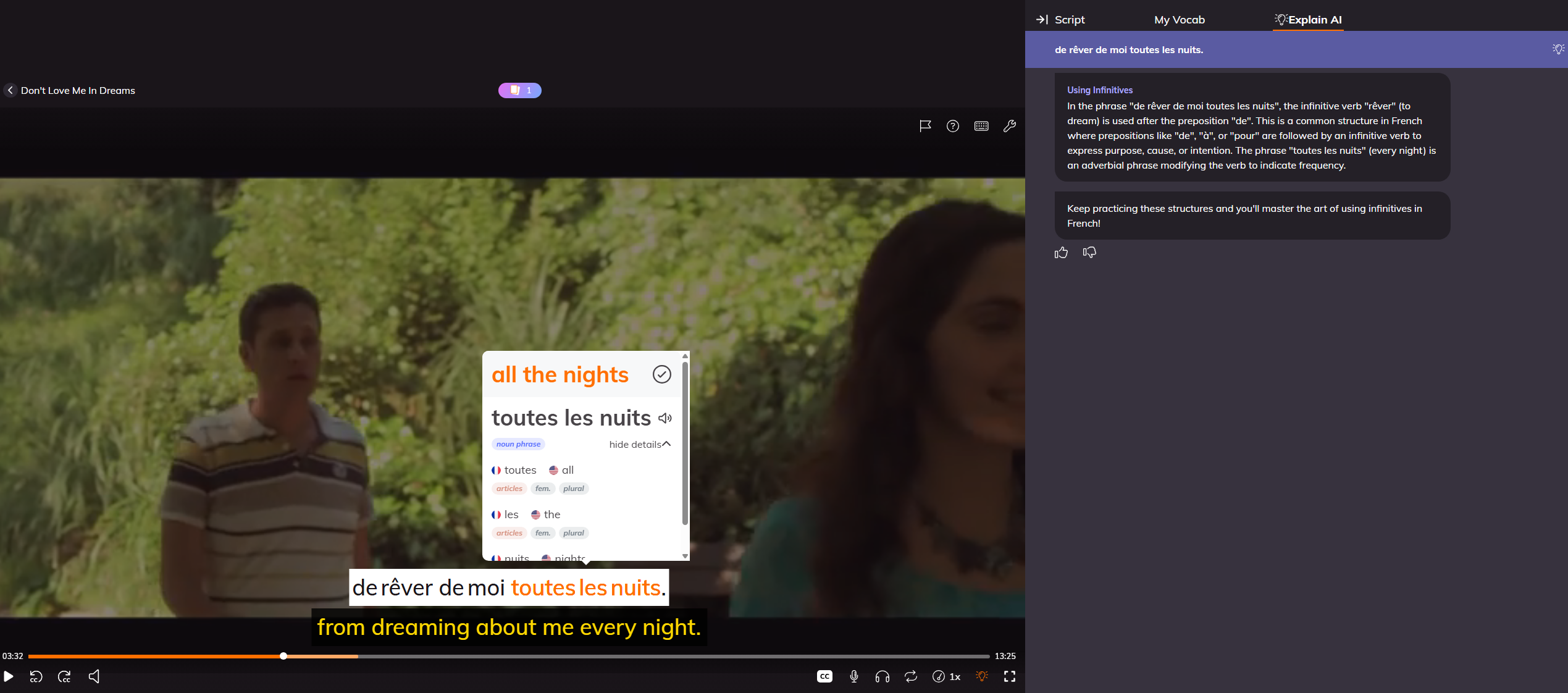
Task: Go back from Don't Love Me In Dreams
Action: coord(10,90)
